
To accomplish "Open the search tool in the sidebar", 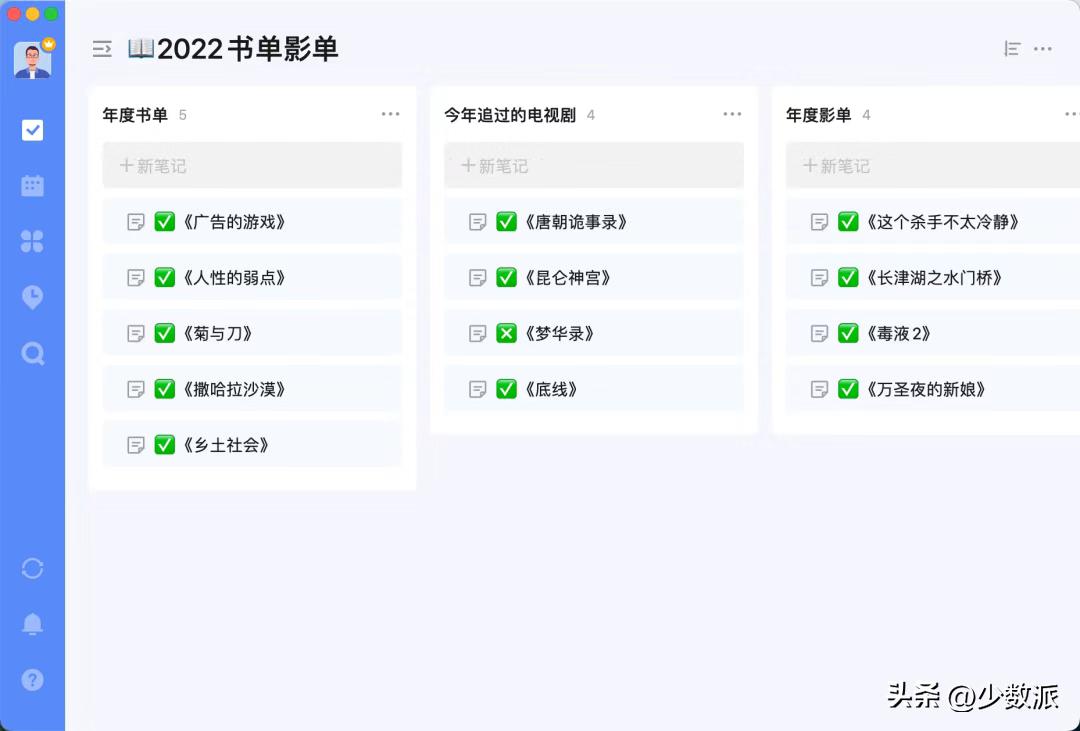I will coord(33,353).
